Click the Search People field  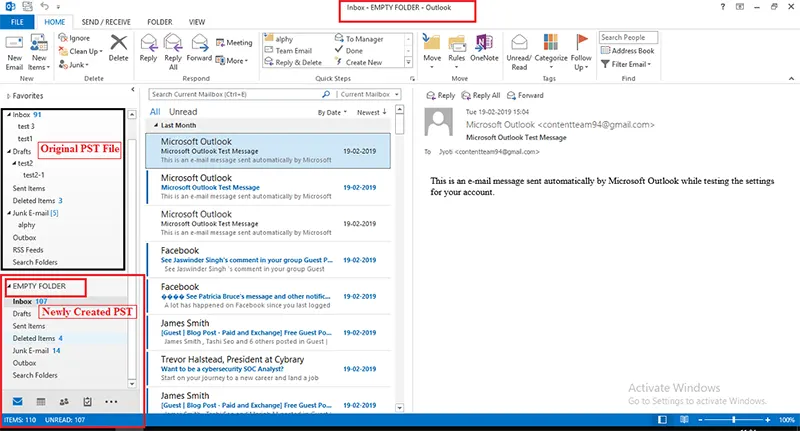pyautogui.click(x=628, y=37)
